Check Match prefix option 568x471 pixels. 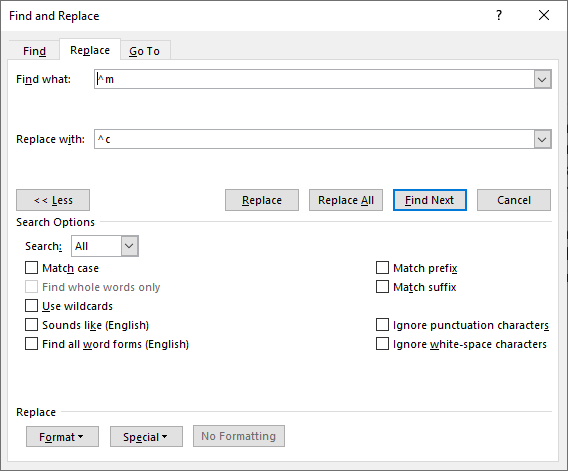pyautogui.click(x=383, y=268)
